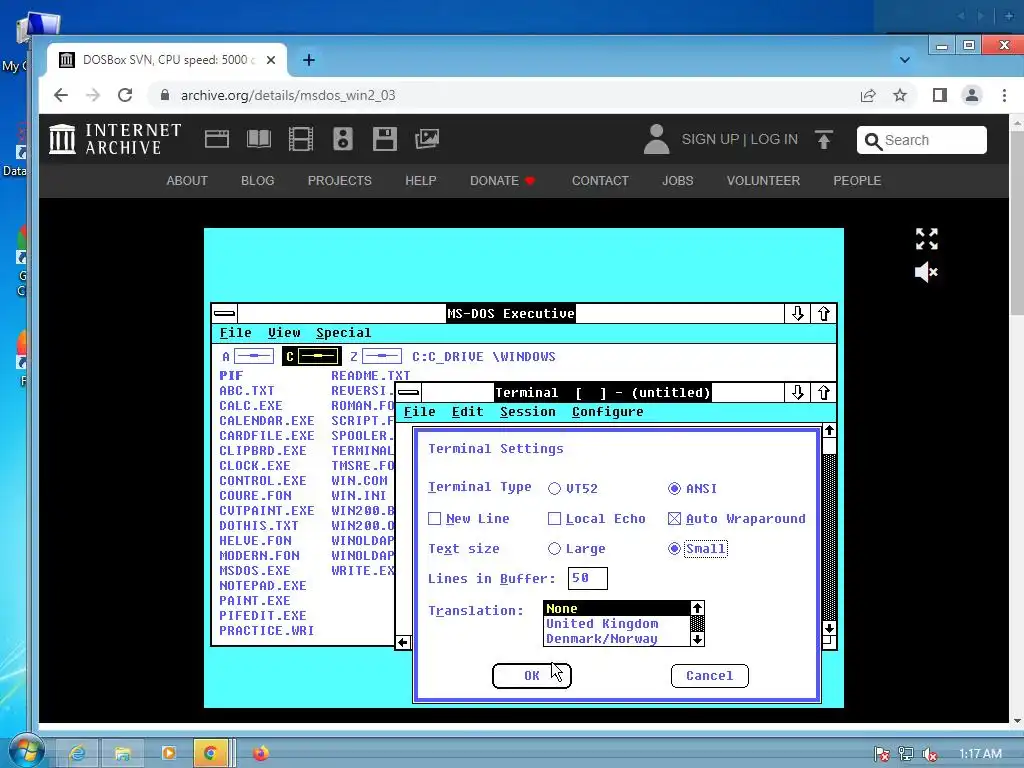Open the Texts book icon
The image size is (1024, 768).
click(x=259, y=139)
